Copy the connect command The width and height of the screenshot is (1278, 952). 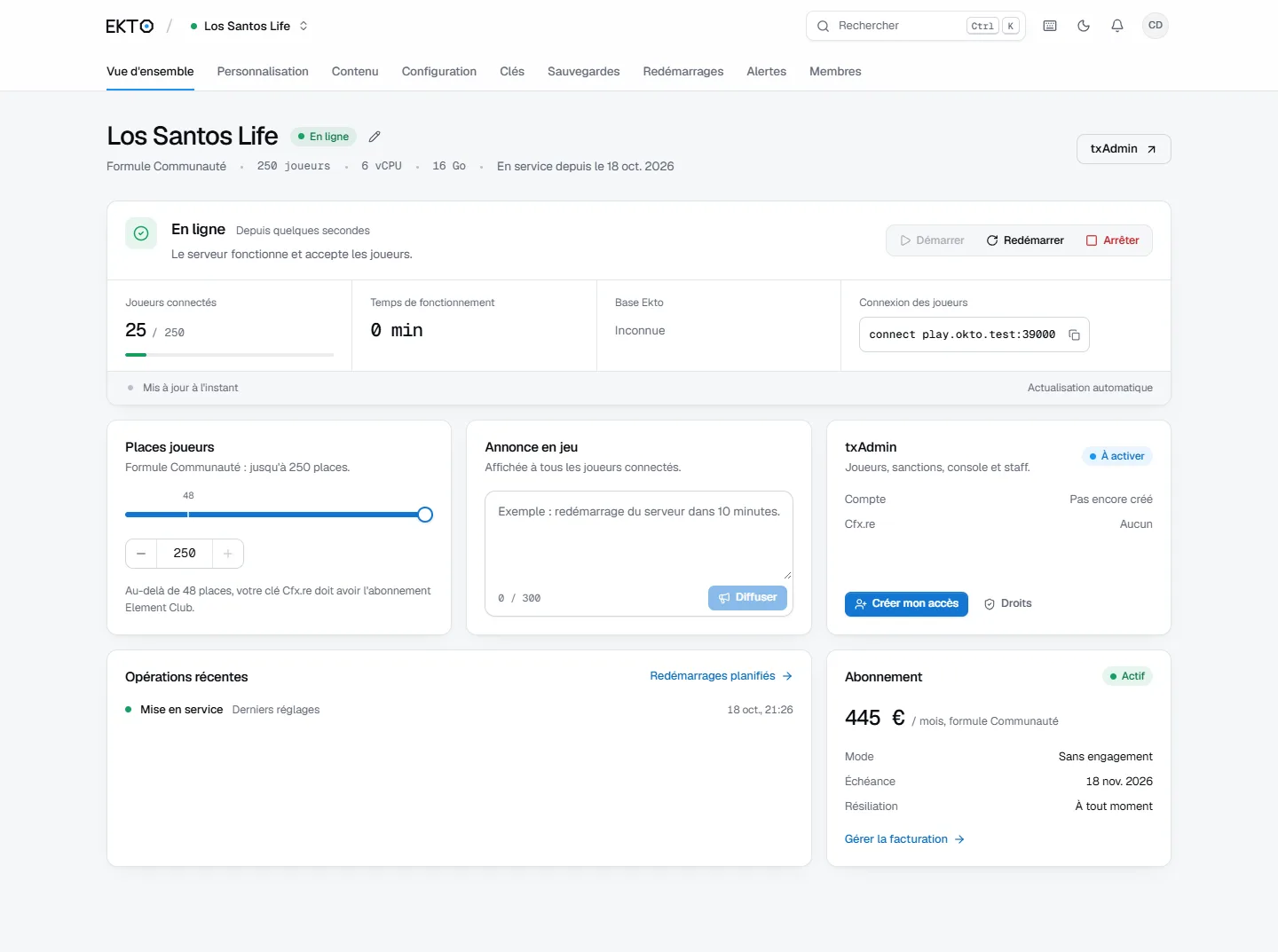click(1074, 334)
